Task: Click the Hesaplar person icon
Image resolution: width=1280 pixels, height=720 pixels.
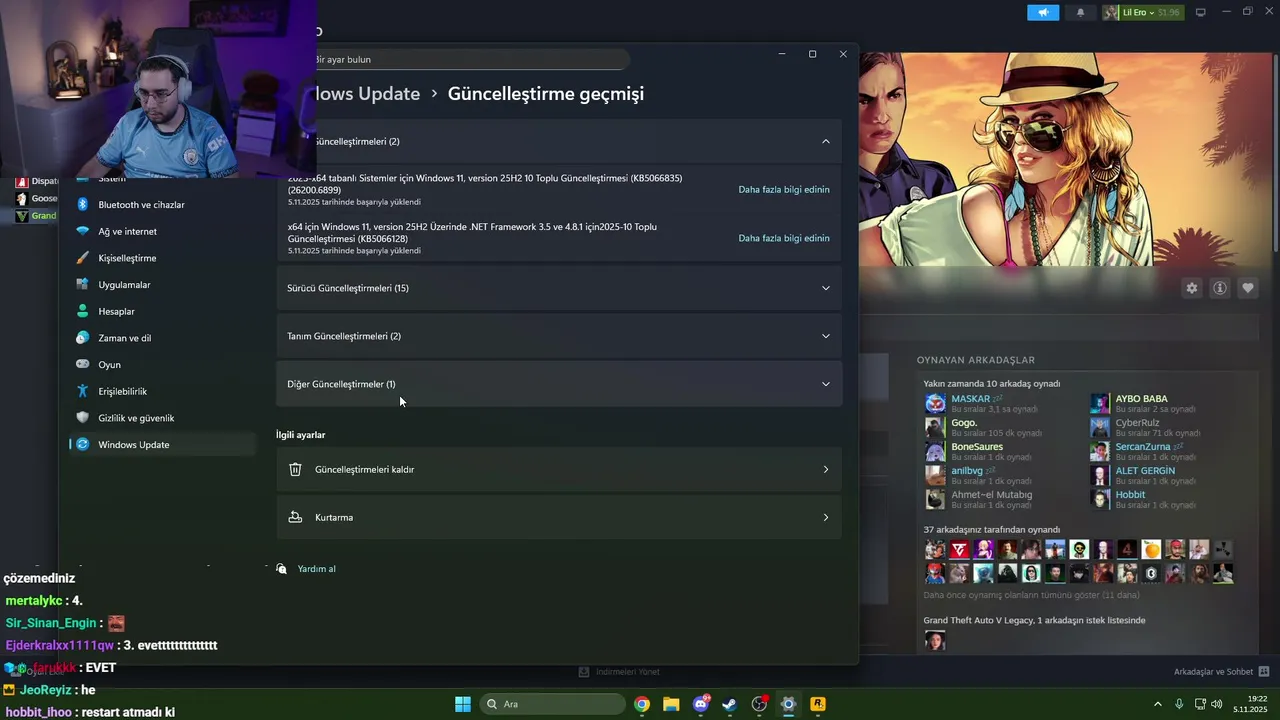Action: (x=83, y=311)
